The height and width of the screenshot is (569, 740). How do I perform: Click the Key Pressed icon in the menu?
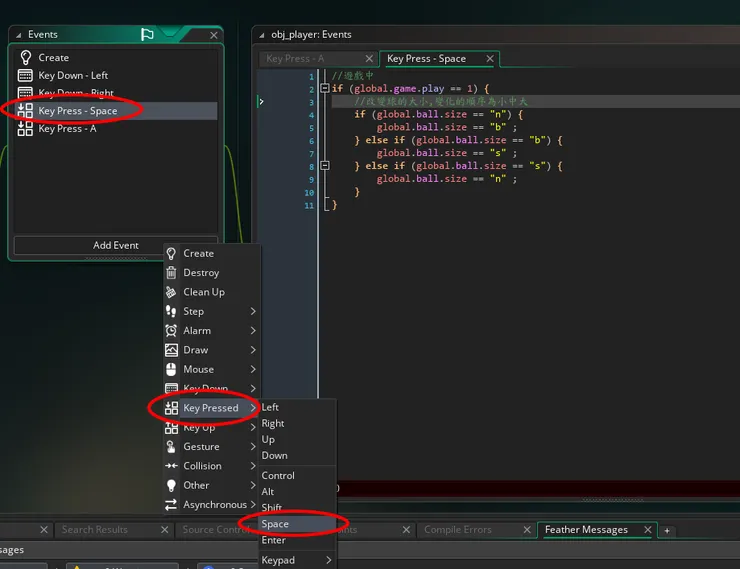click(171, 408)
